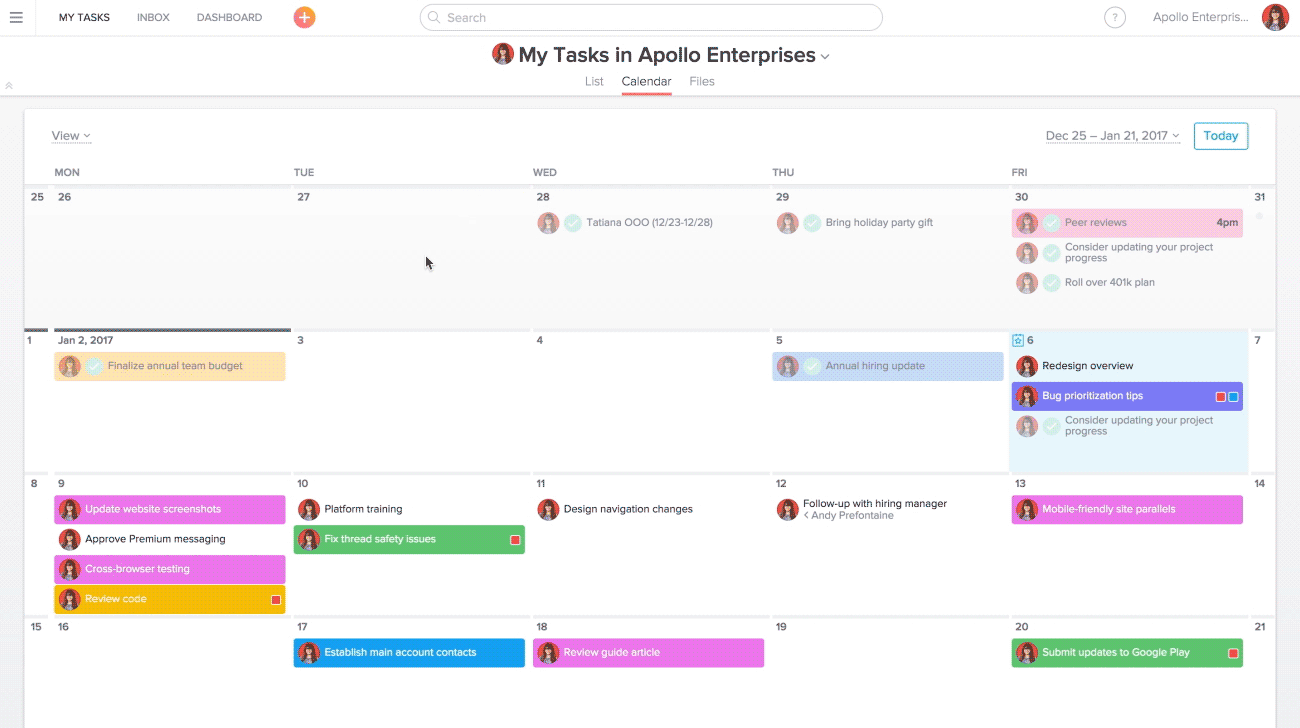Open the Bug prioritization tips task card
Screen dimensions: 1300x728
pyautogui.click(x=1127, y=396)
